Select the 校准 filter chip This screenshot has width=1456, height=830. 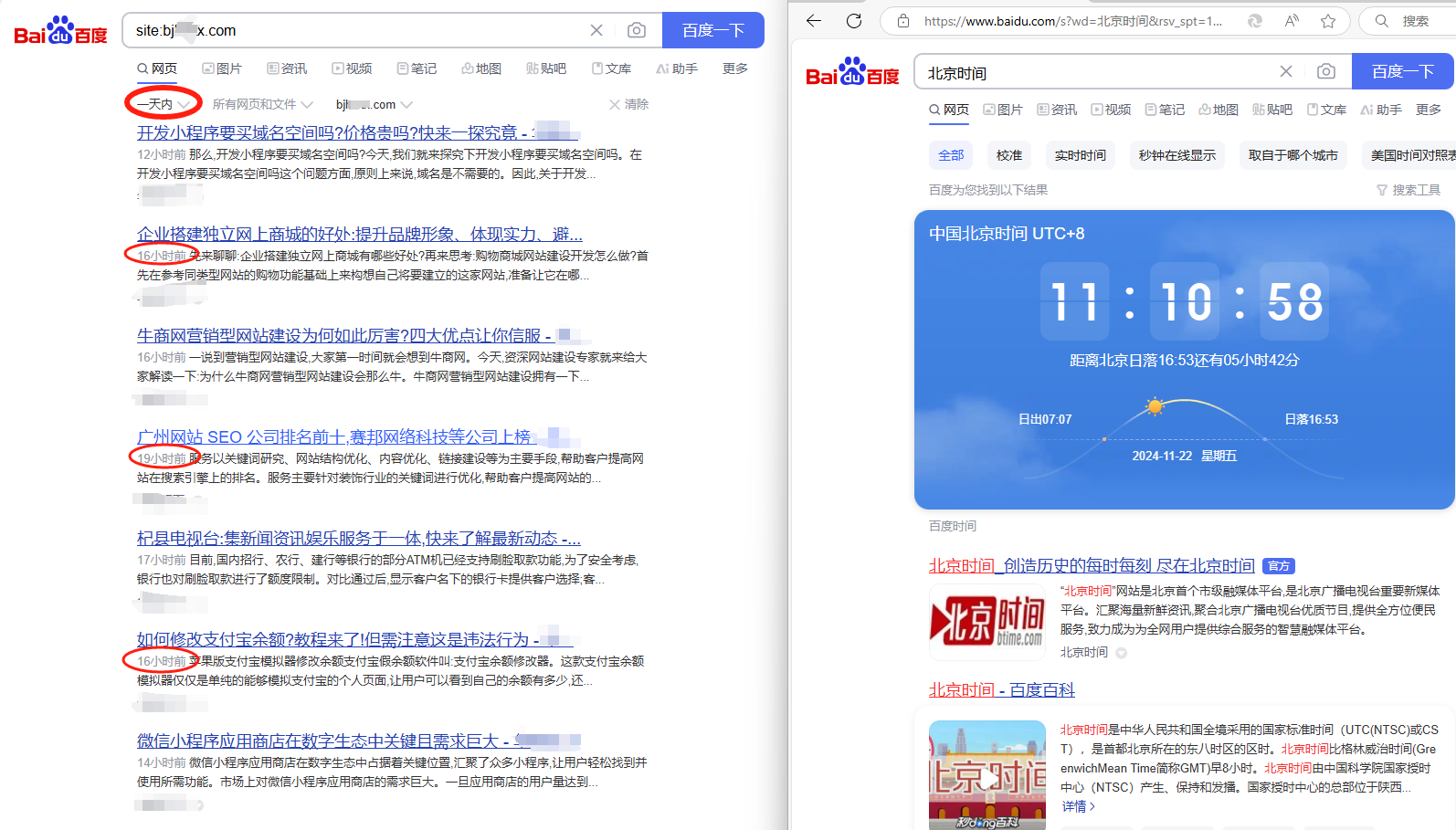[1009, 155]
